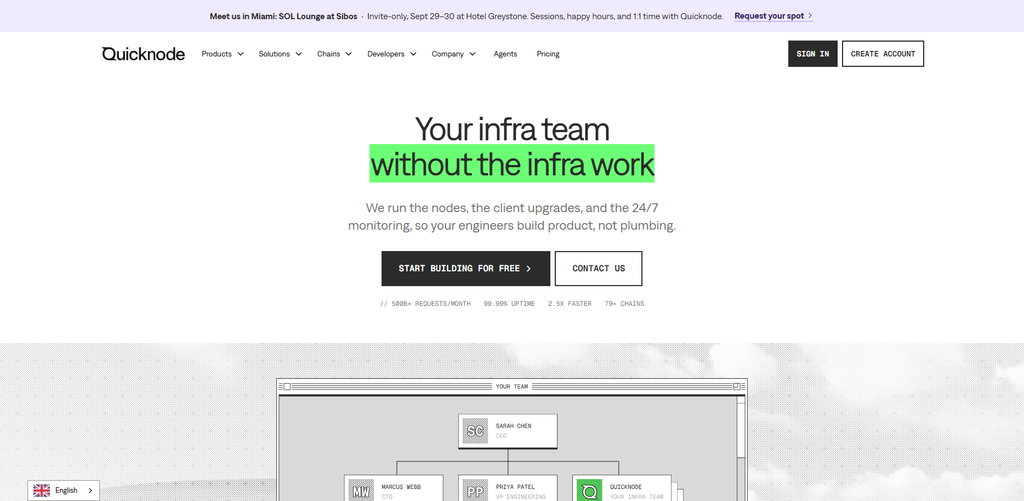Expand the Products chevron arrow
The image size is (1024, 501).
coord(240,54)
